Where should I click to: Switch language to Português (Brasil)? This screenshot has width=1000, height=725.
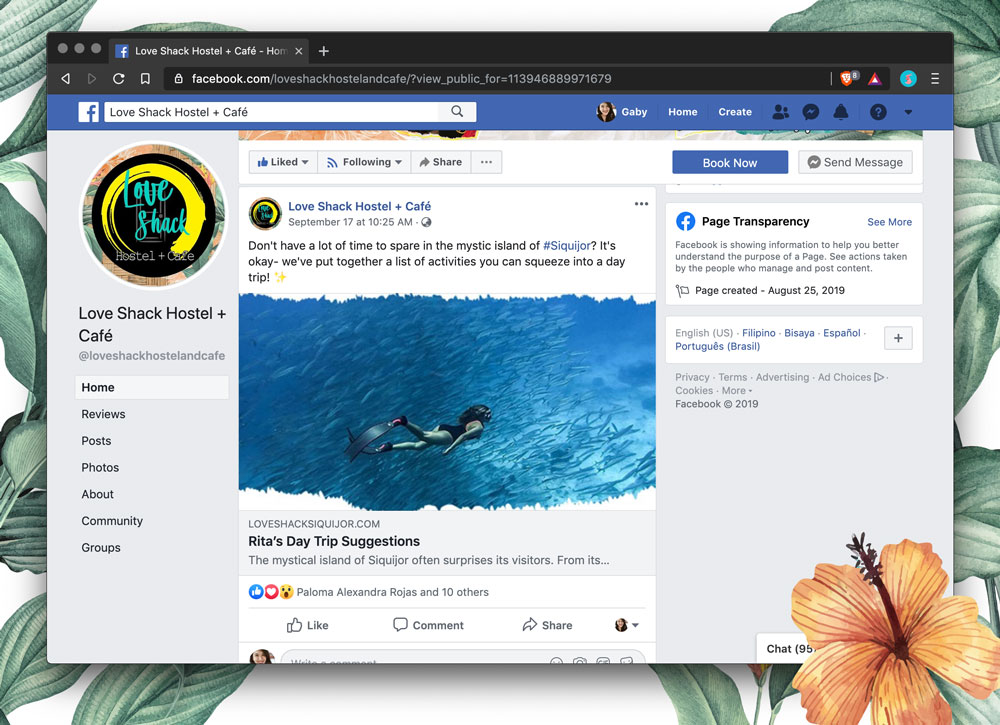tap(717, 346)
